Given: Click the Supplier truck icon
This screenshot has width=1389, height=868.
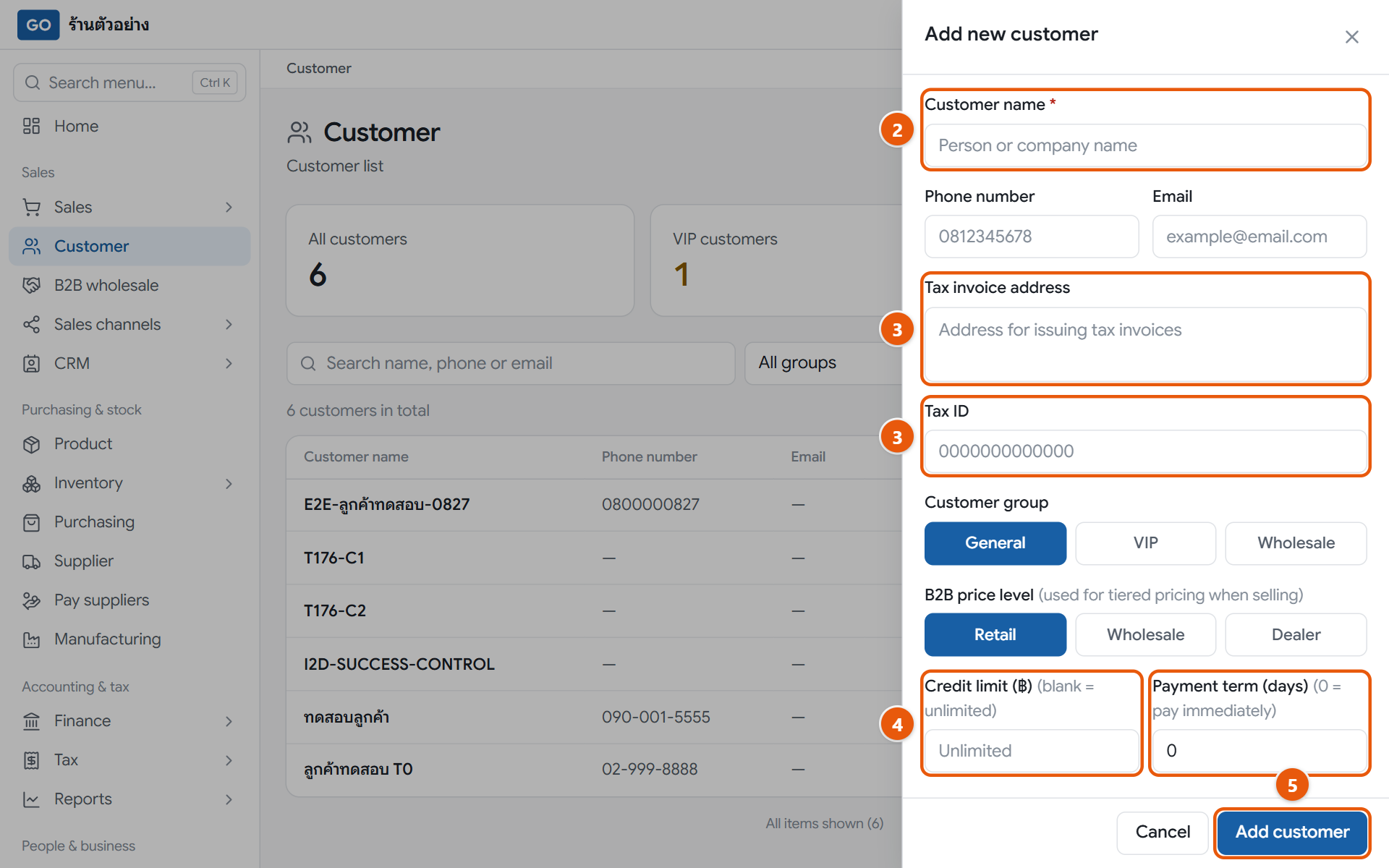Looking at the screenshot, I should pos(31,561).
